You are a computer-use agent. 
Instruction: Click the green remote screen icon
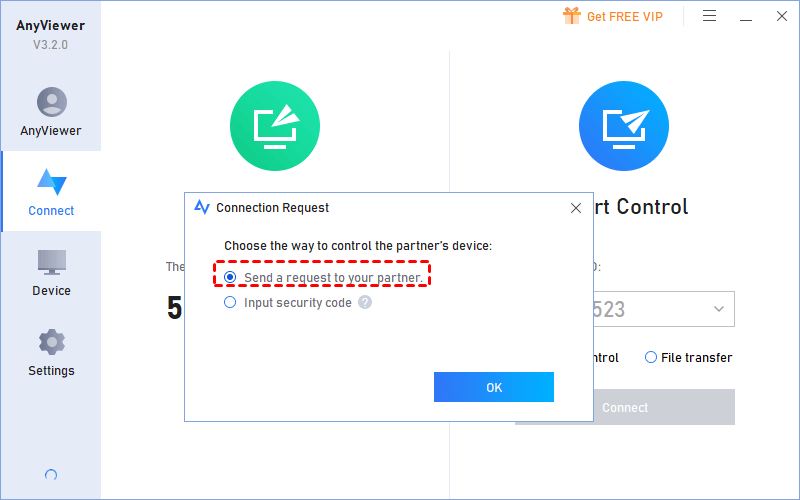tap(275, 126)
